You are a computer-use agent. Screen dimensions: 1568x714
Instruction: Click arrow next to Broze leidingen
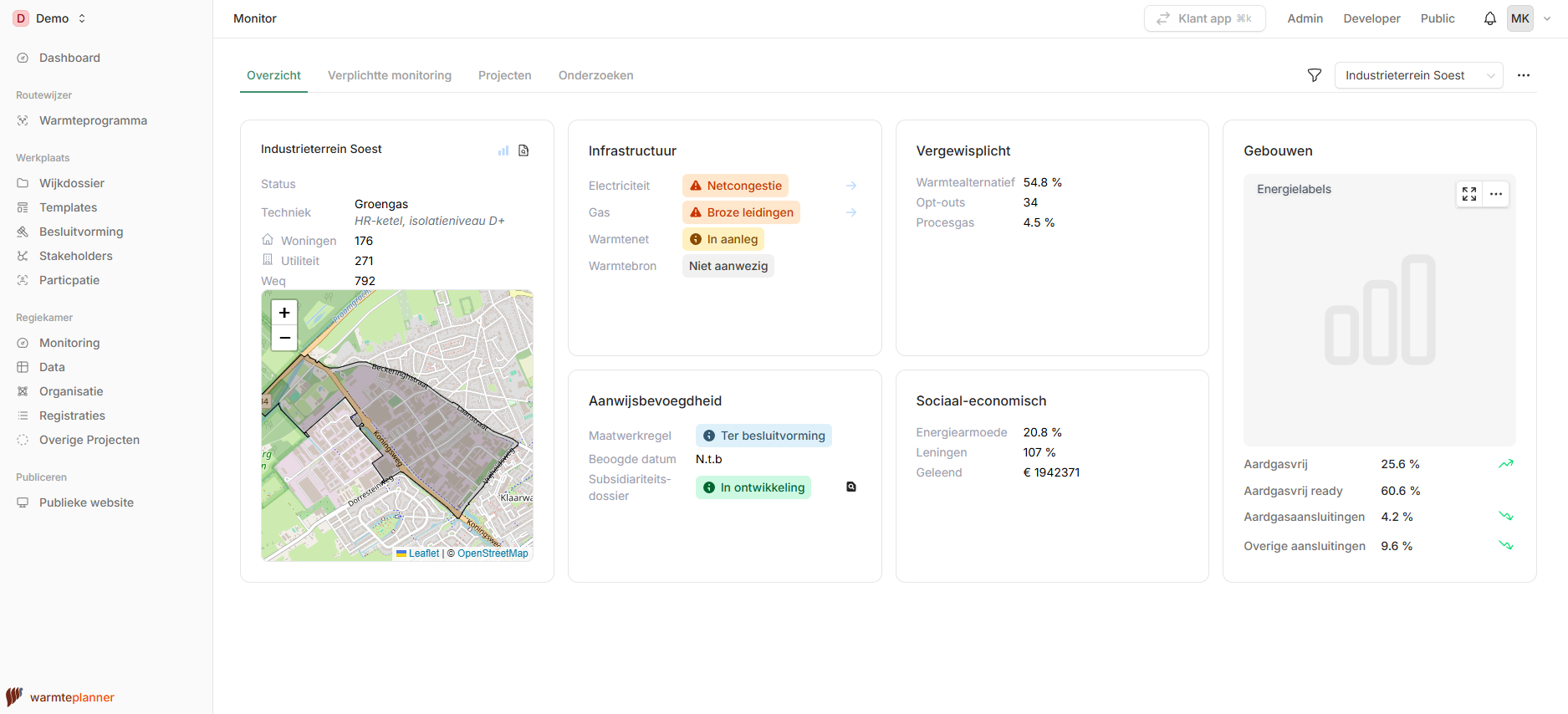click(x=851, y=212)
